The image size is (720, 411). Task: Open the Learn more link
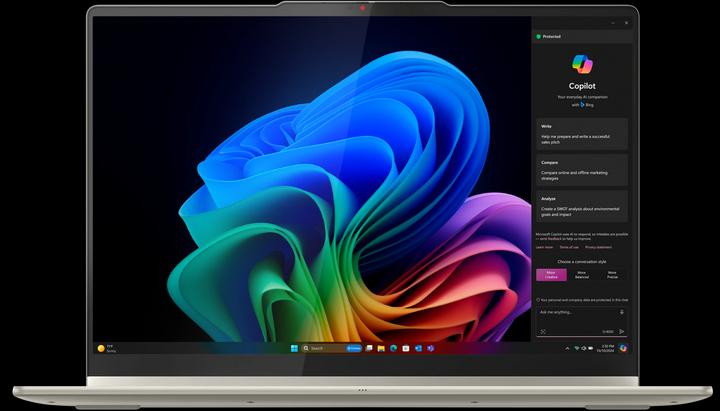tap(545, 247)
